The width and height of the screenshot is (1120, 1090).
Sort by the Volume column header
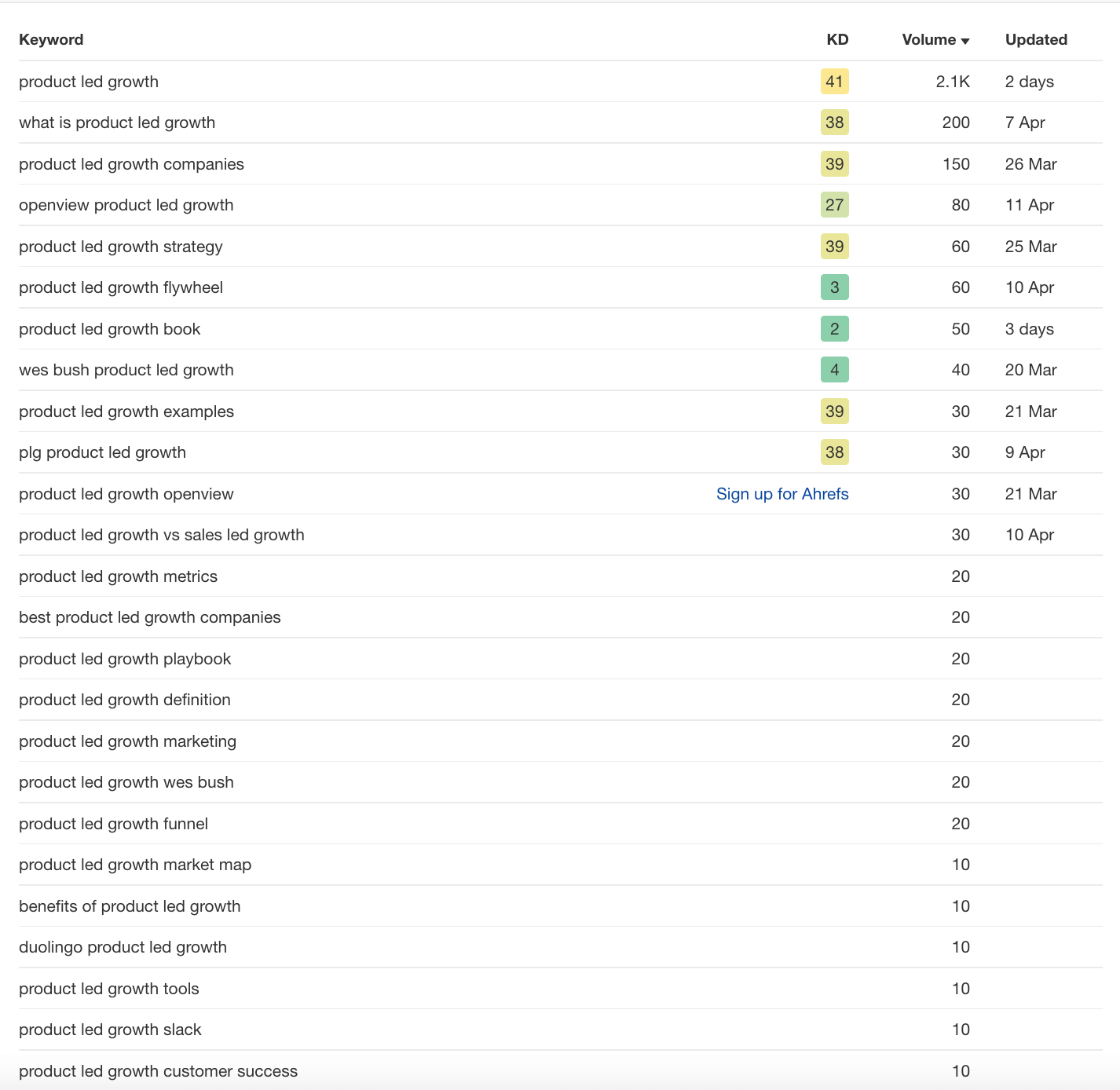(x=935, y=40)
